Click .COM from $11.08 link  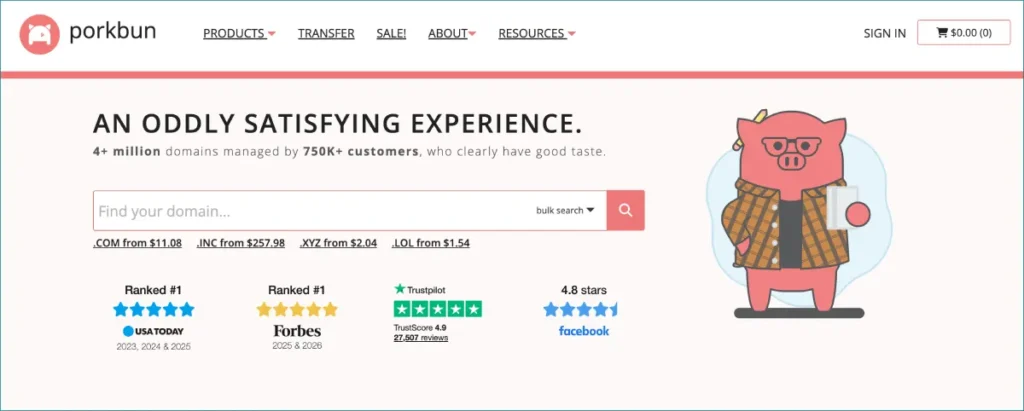[137, 243]
